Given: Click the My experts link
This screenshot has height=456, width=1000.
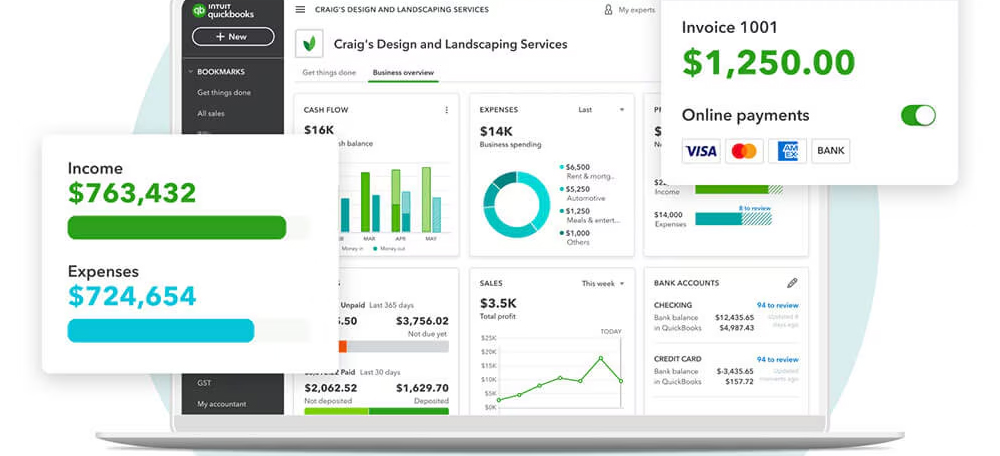Looking at the screenshot, I should (636, 10).
